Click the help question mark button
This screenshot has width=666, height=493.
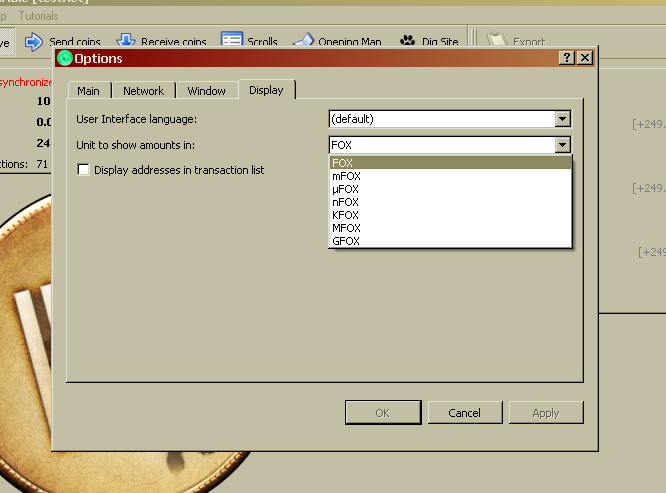(x=567, y=58)
